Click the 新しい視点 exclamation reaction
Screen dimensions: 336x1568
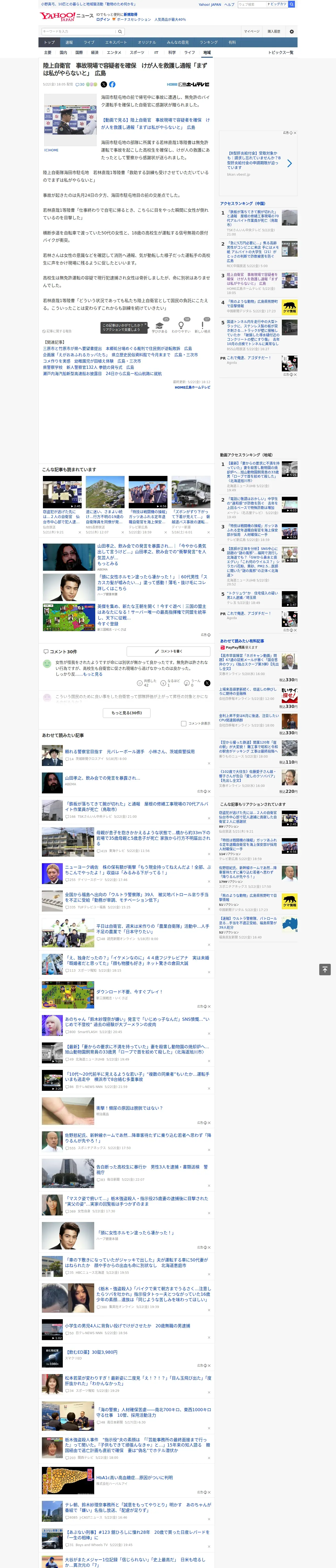click(203, 327)
